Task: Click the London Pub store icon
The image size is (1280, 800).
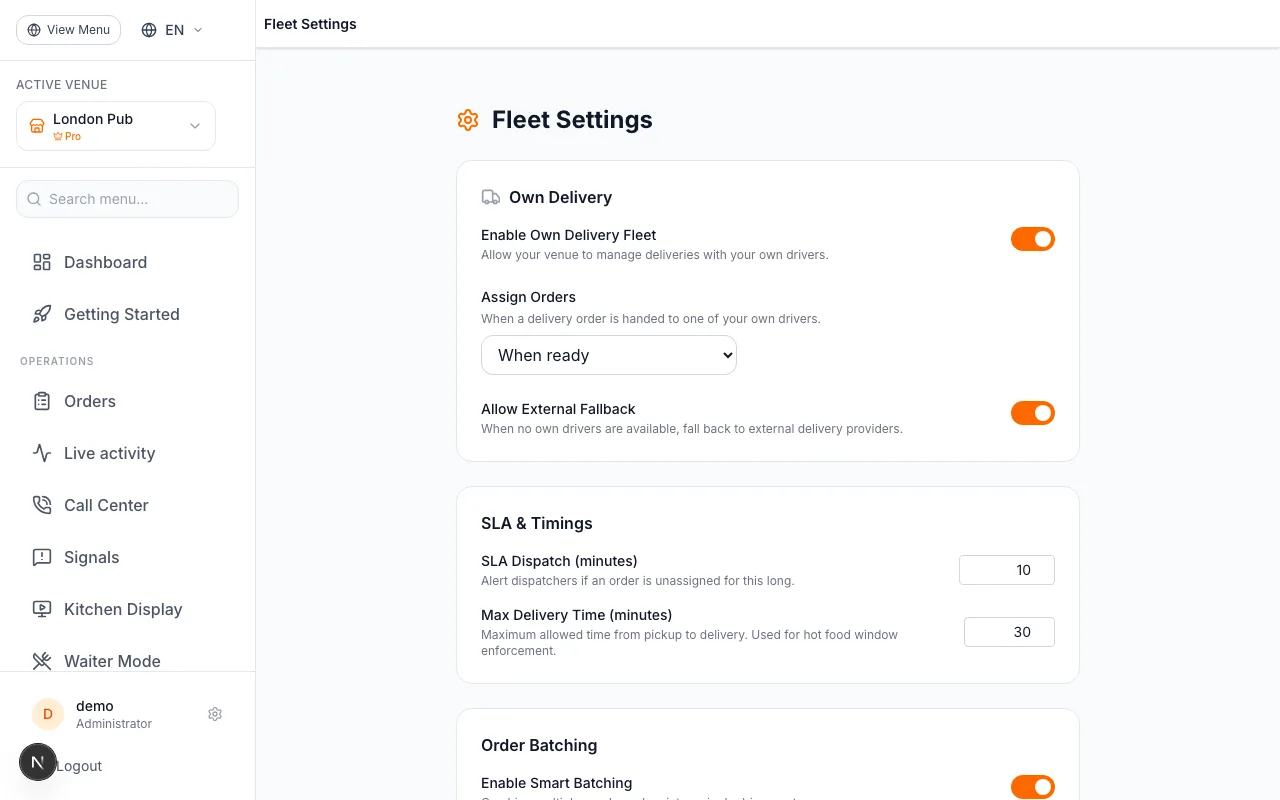Action: click(37, 126)
